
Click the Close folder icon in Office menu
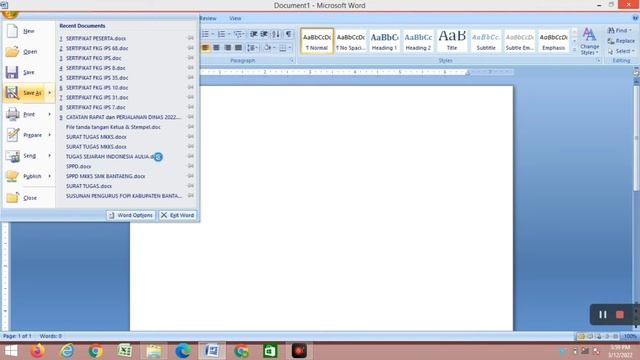point(12,198)
